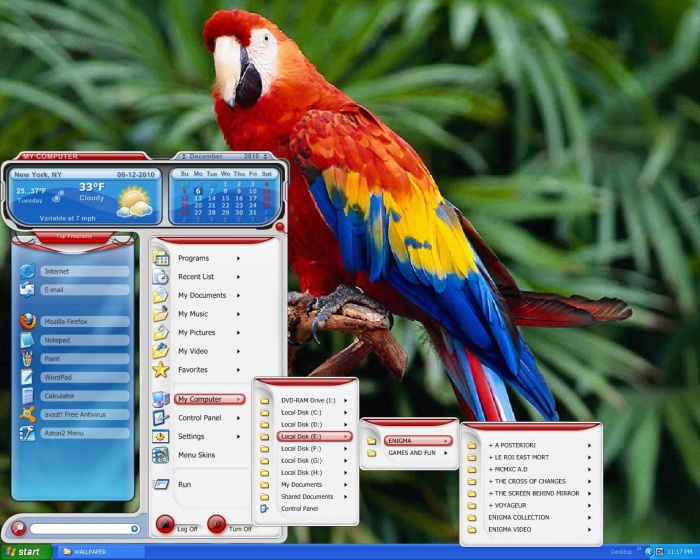The width and height of the screenshot is (700, 560).
Task: Open ENIGMA VIDEO folder entry
Action: click(540, 530)
